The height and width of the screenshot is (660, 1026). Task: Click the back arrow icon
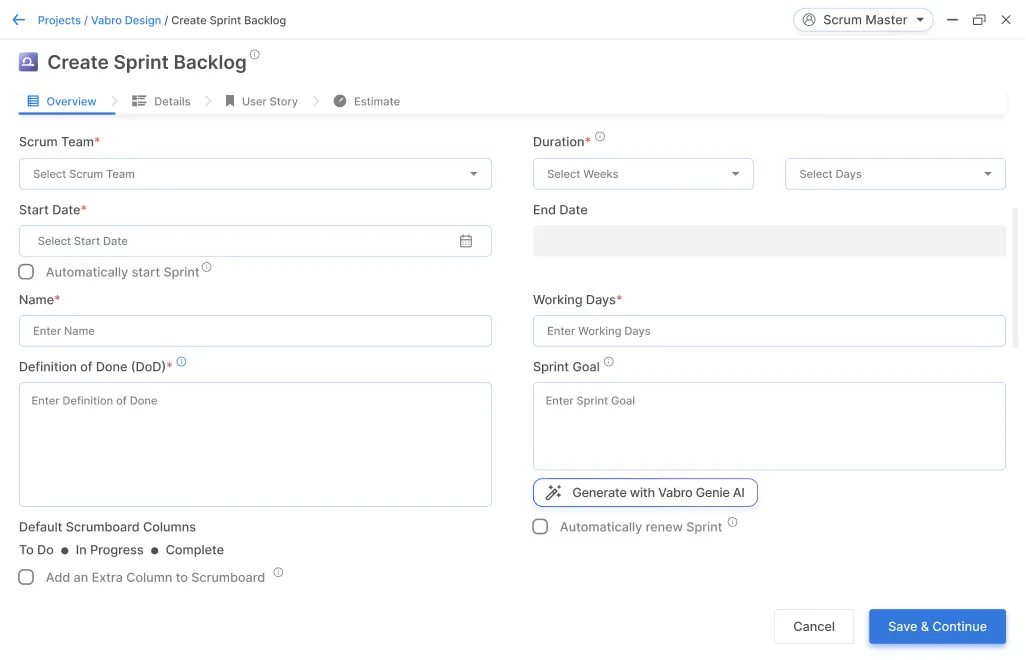point(18,20)
